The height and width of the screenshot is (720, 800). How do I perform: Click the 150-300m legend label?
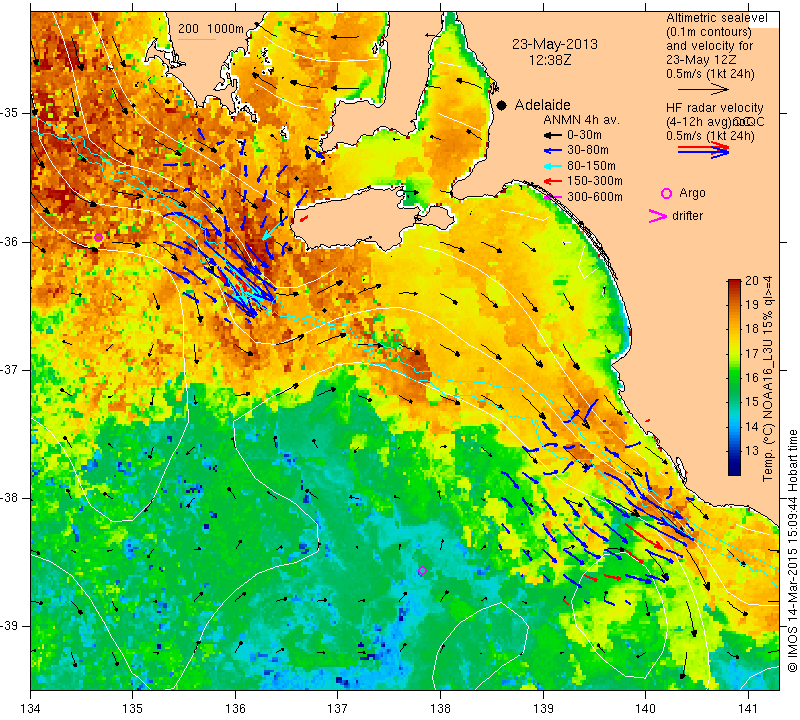595,181
